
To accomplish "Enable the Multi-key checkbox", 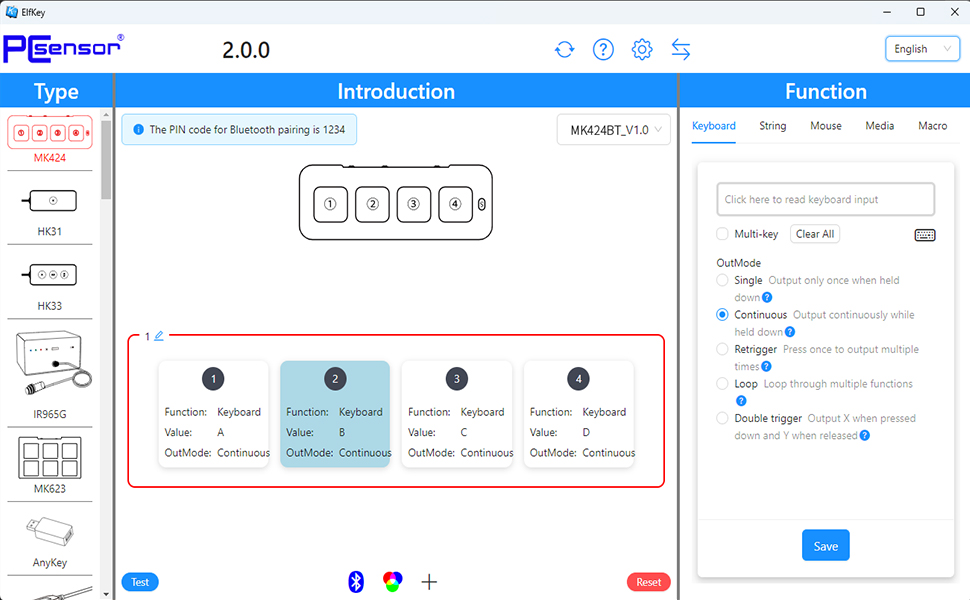I will click(x=723, y=234).
